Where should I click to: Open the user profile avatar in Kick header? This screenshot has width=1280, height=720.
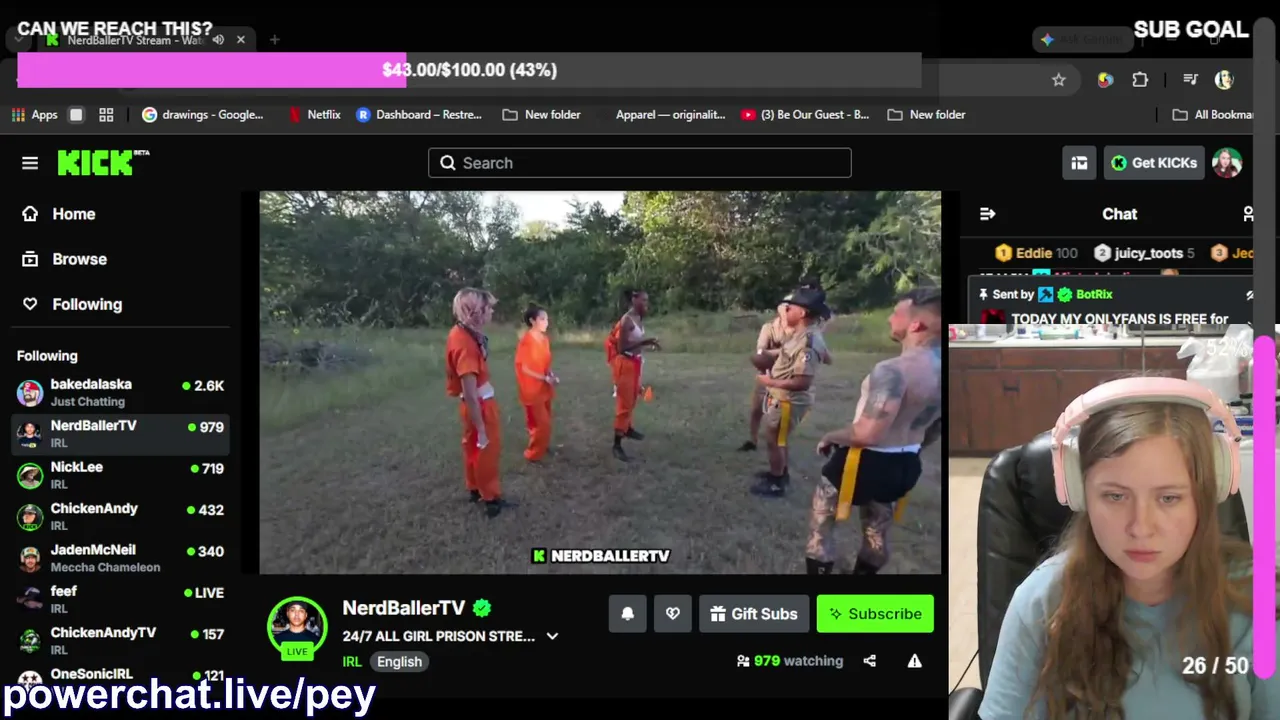1227,163
